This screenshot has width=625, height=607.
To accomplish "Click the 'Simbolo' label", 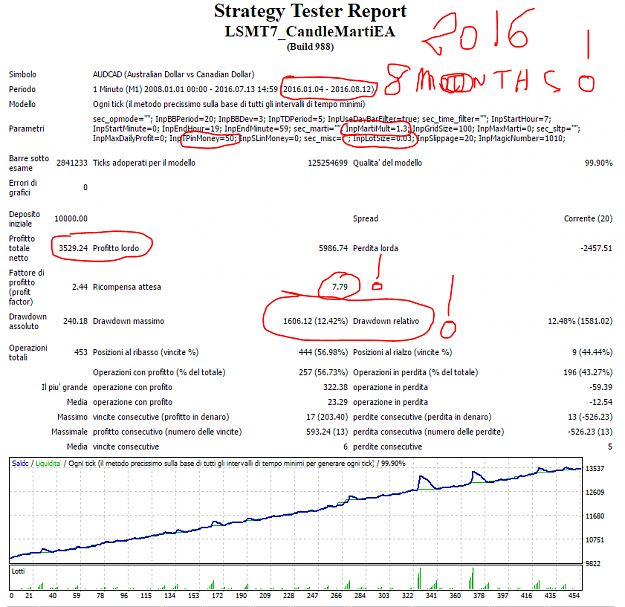I will (23, 74).
